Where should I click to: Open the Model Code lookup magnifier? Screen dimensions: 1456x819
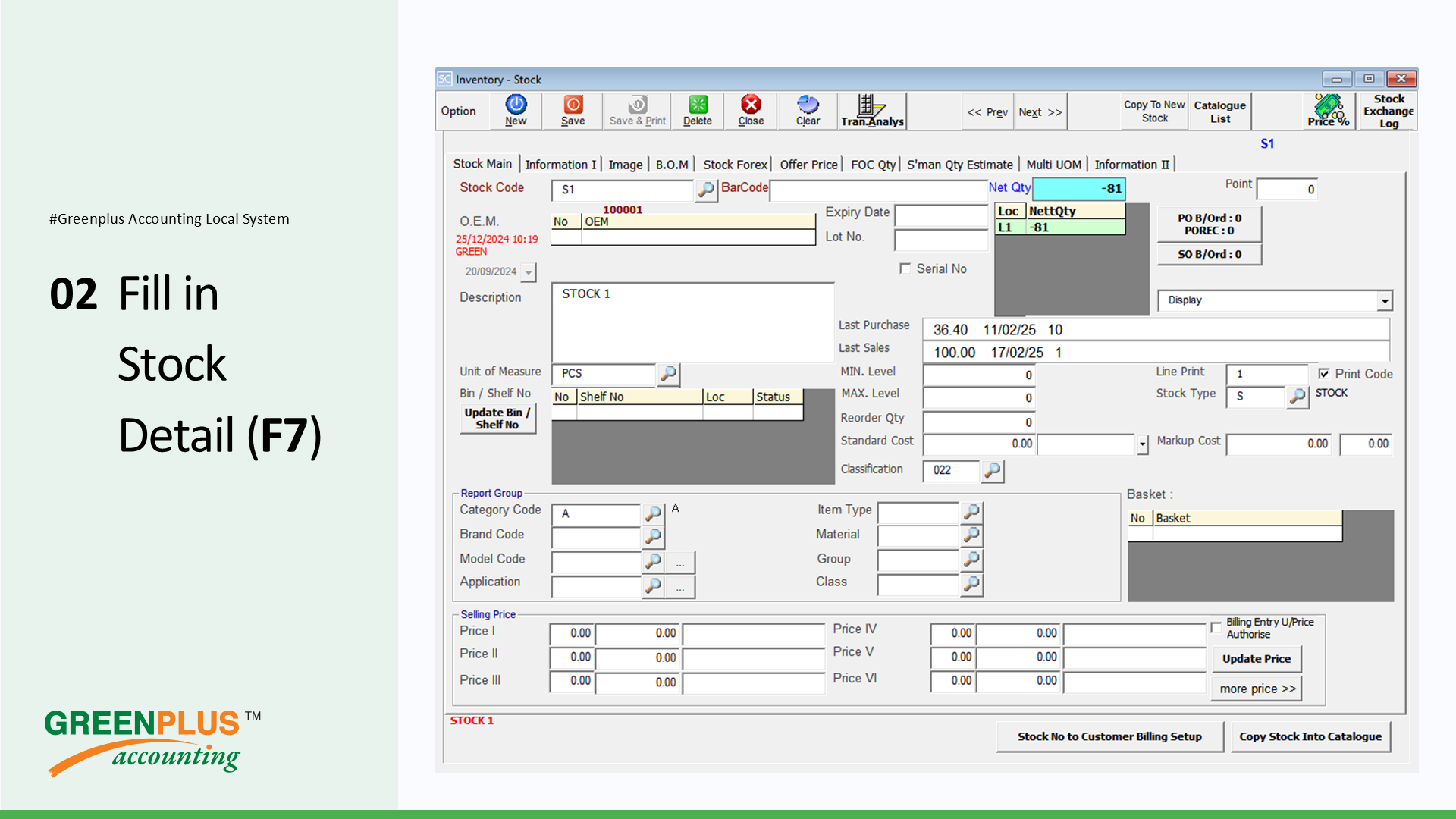coord(653,562)
